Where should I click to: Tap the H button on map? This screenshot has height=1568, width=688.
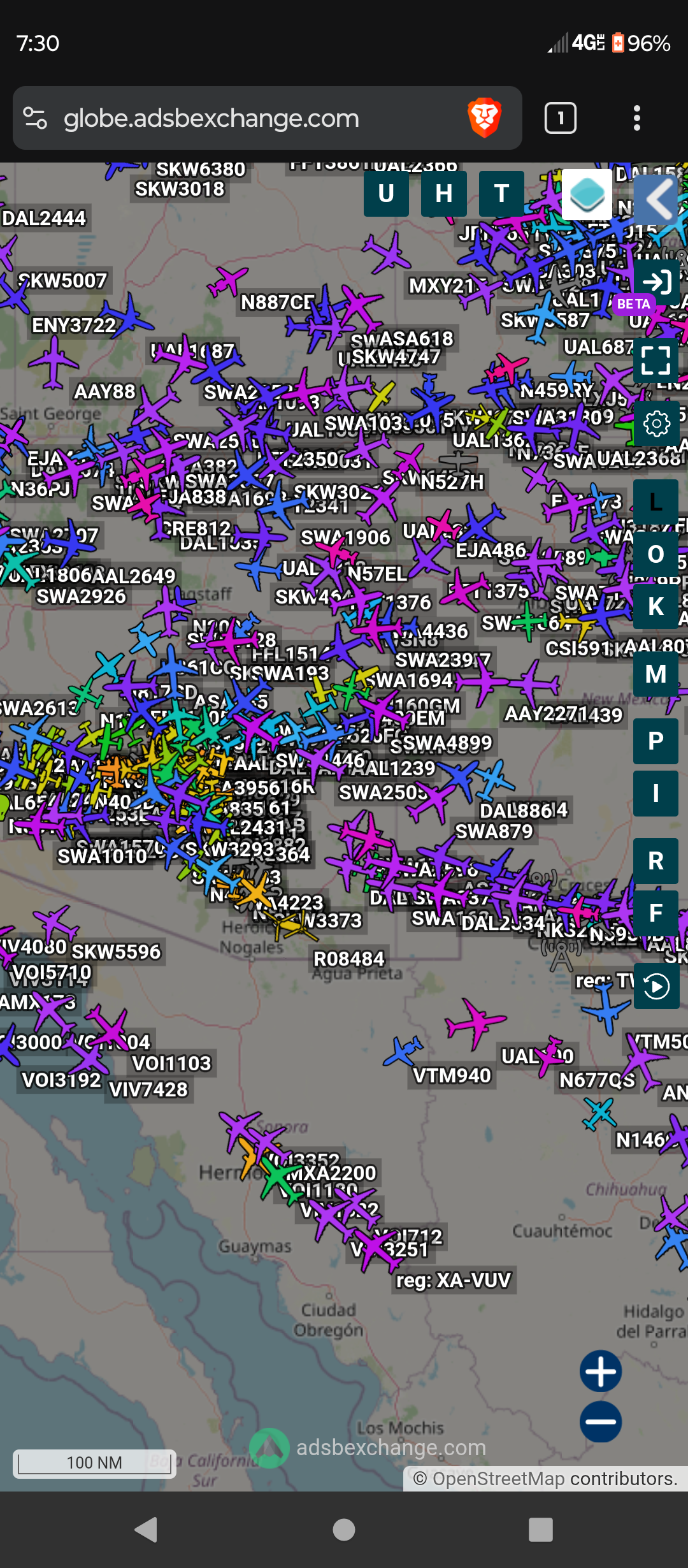pos(444,193)
